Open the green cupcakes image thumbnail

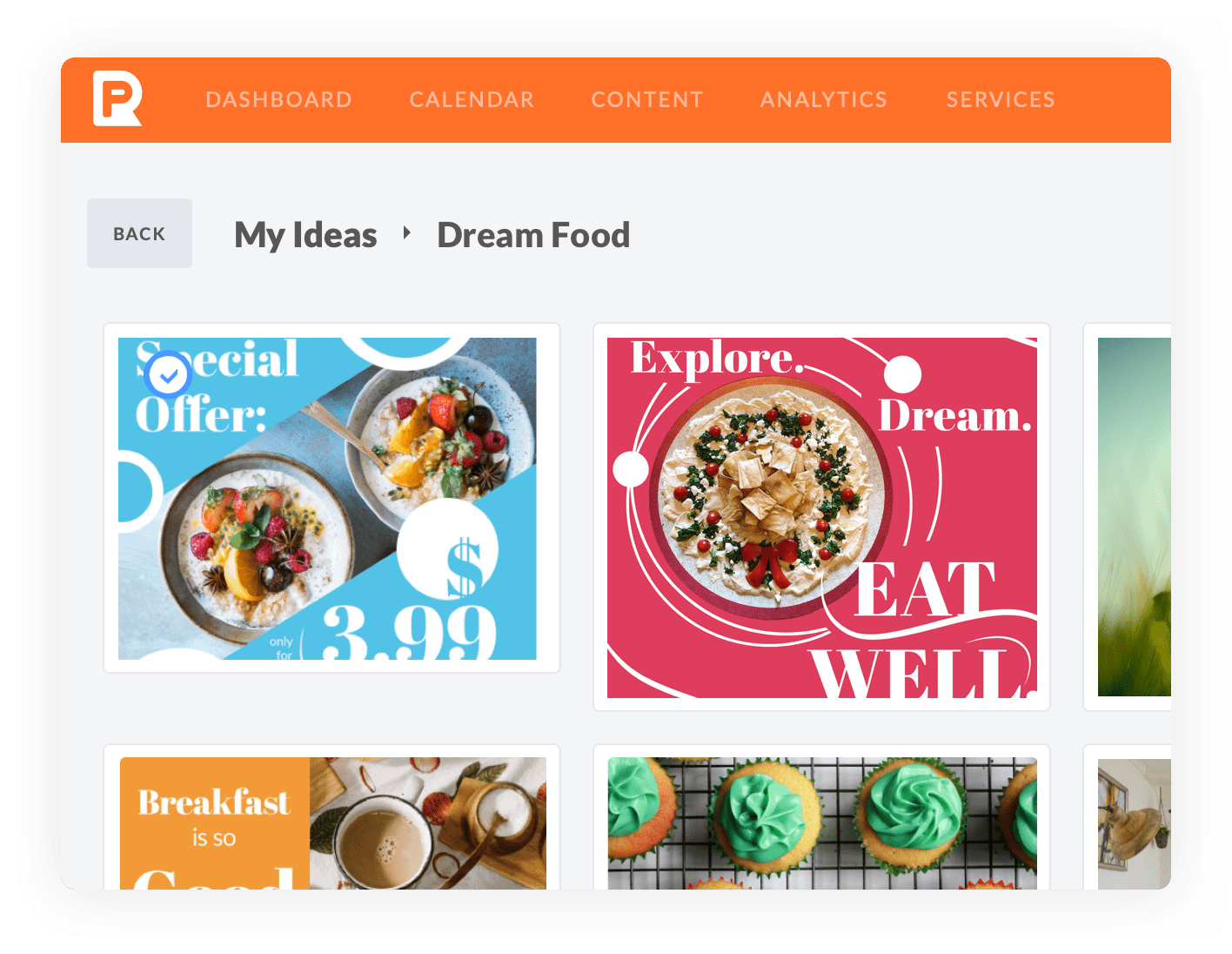click(x=822, y=823)
